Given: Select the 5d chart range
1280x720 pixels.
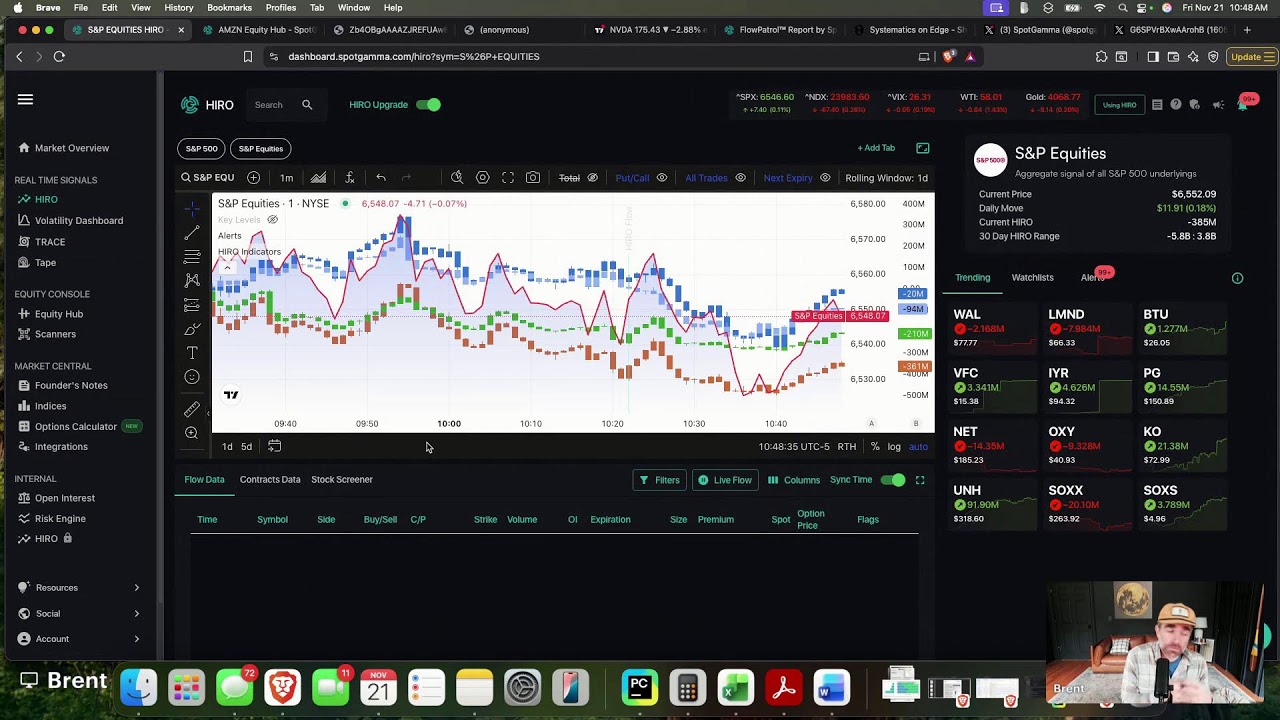Looking at the screenshot, I should [x=246, y=447].
